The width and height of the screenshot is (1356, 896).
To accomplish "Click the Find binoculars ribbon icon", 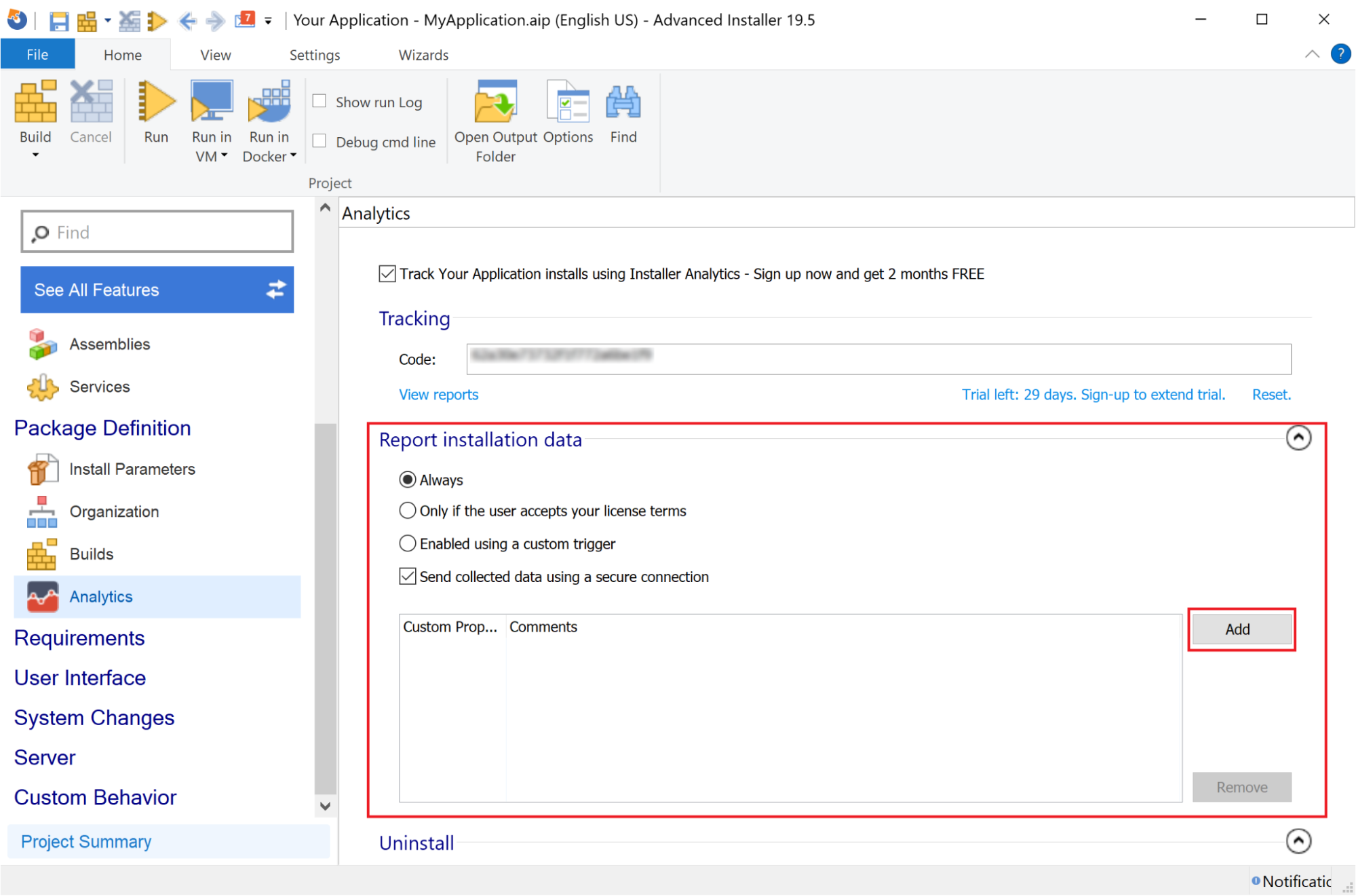I will 623,102.
